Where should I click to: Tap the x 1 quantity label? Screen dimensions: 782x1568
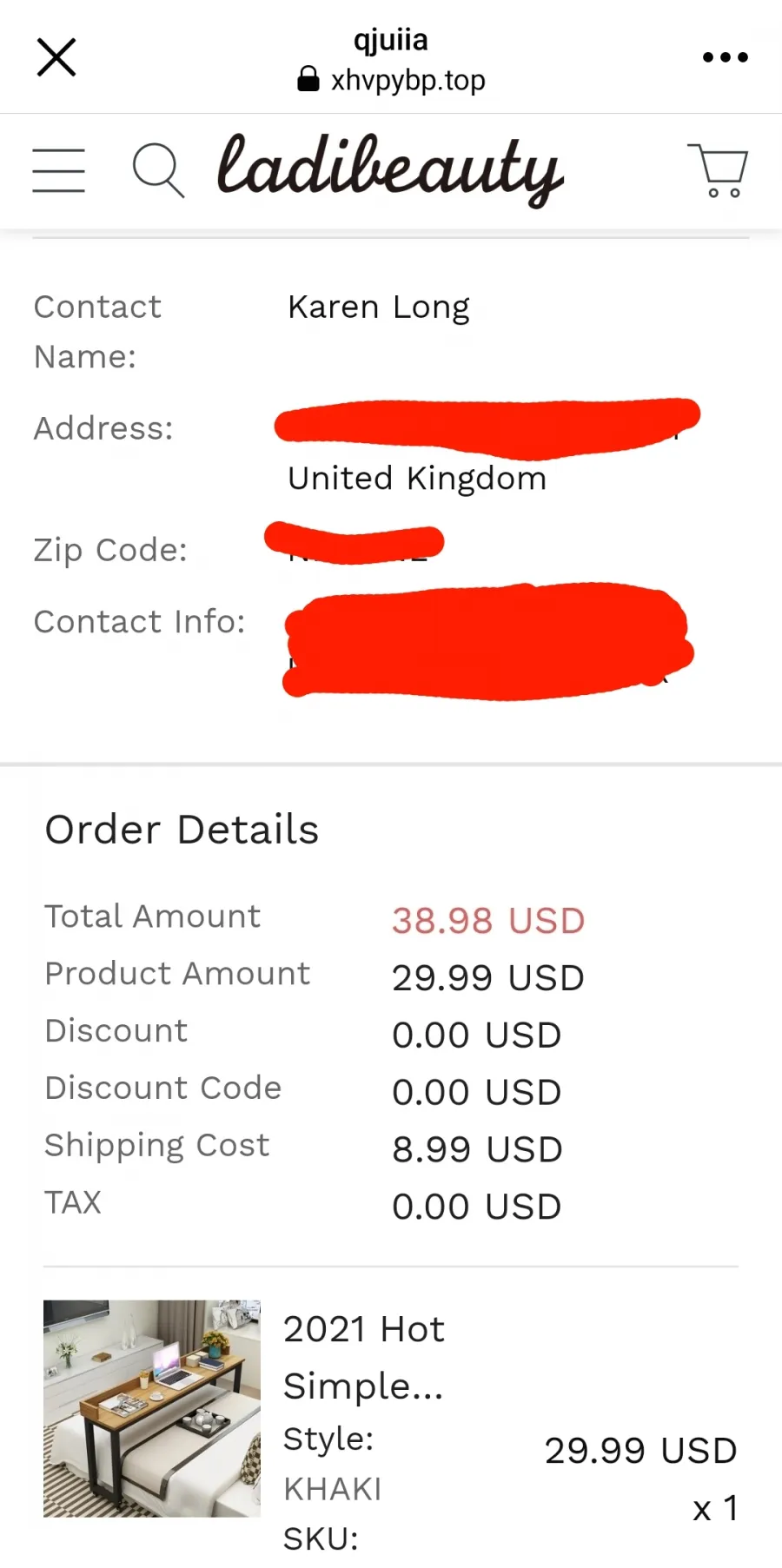[x=715, y=1508]
